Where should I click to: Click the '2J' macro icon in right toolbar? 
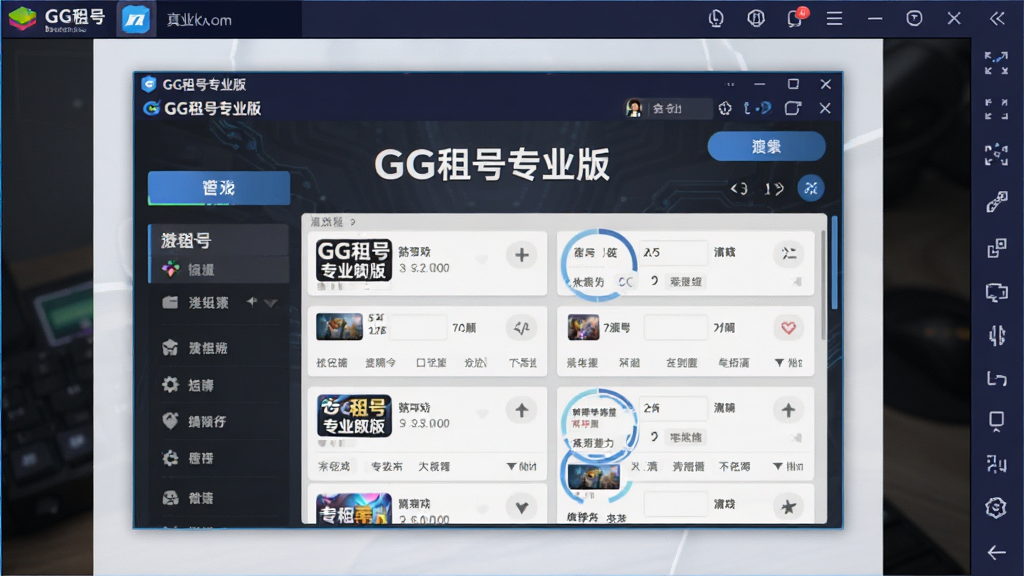(996, 464)
